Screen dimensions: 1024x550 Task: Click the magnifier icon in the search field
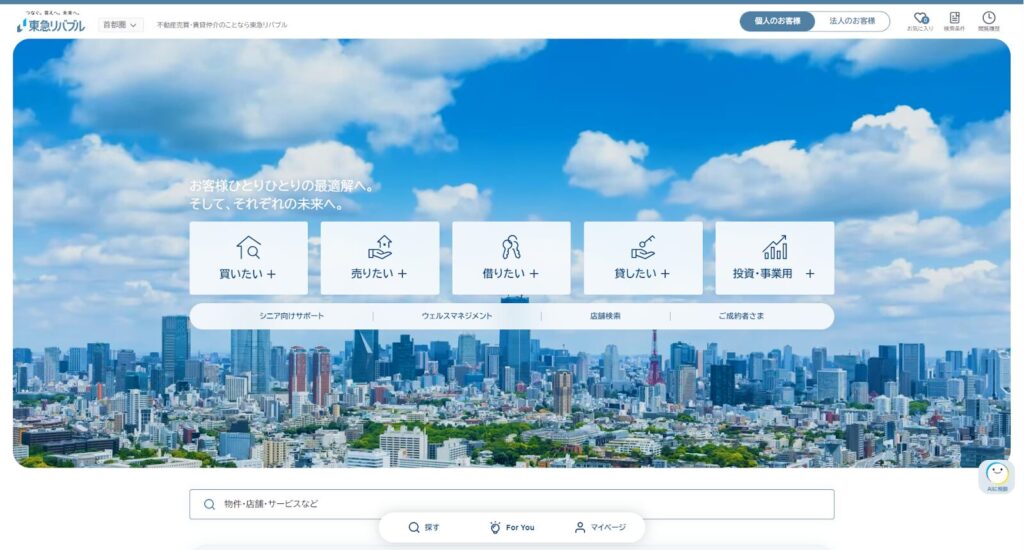point(209,504)
